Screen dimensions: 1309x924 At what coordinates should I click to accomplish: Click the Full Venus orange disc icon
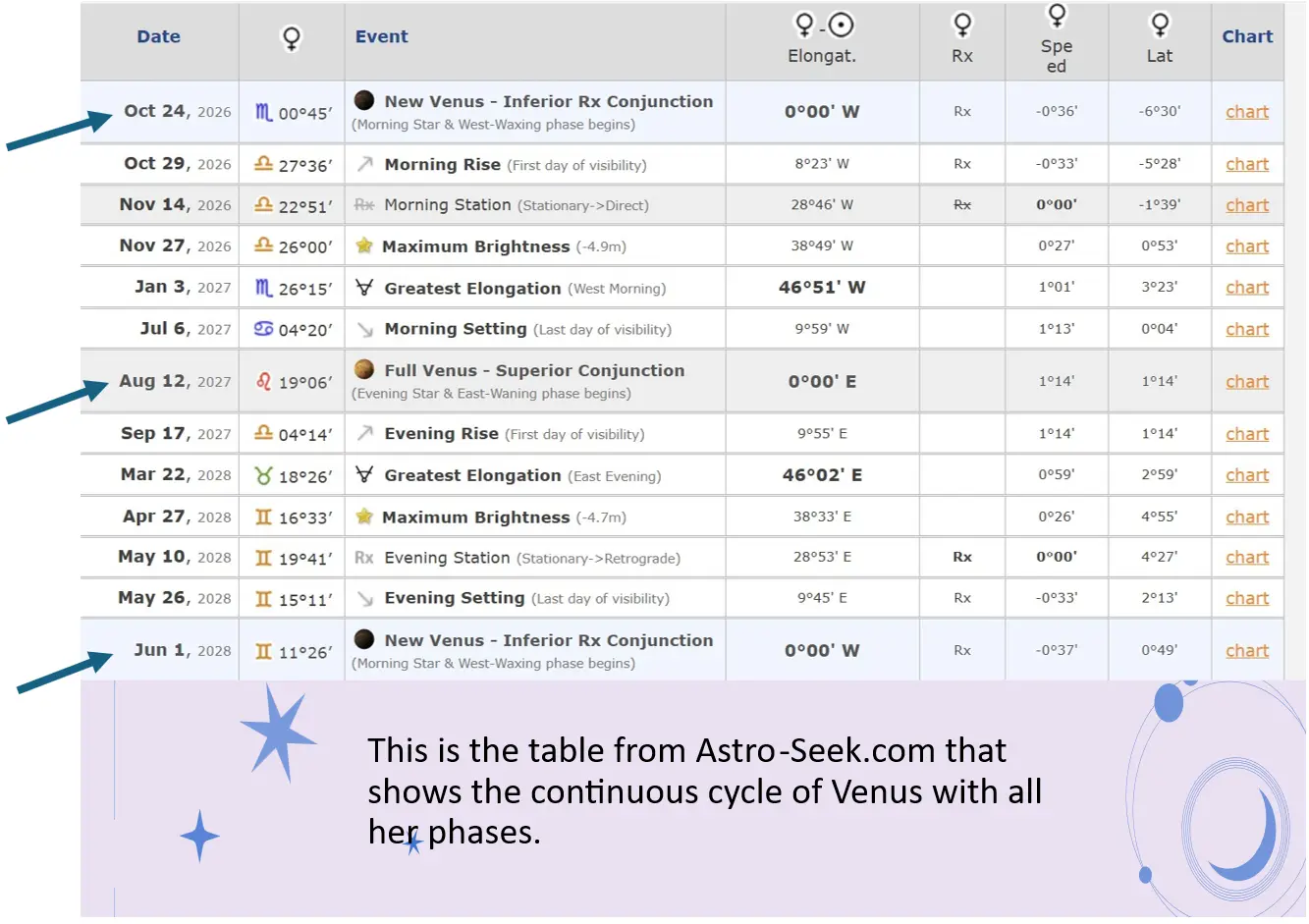point(364,369)
